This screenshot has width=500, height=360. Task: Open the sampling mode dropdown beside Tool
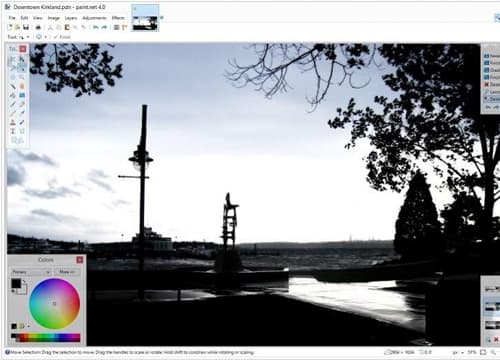41,37
